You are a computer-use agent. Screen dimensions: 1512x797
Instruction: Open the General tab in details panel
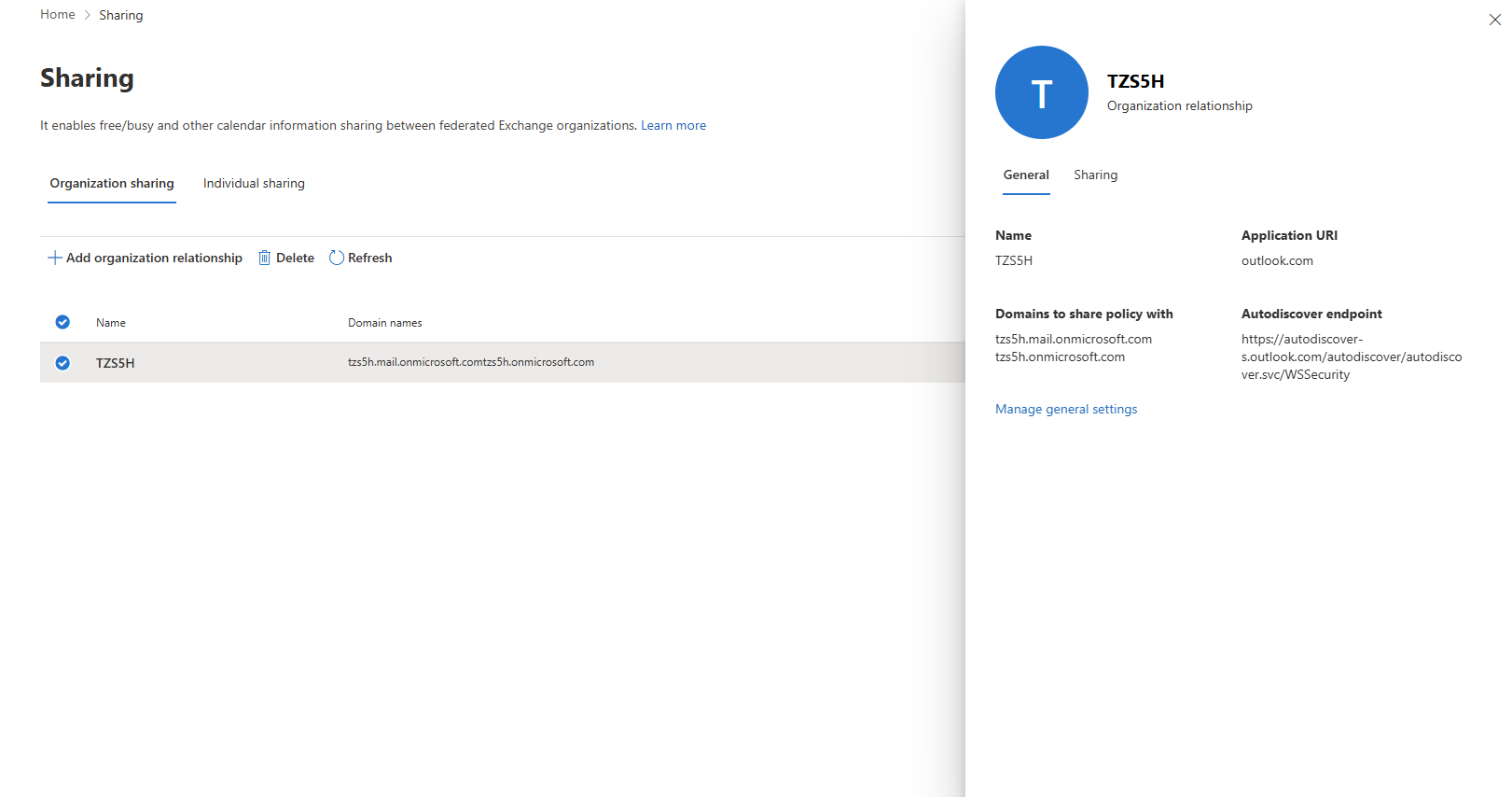[1026, 175]
